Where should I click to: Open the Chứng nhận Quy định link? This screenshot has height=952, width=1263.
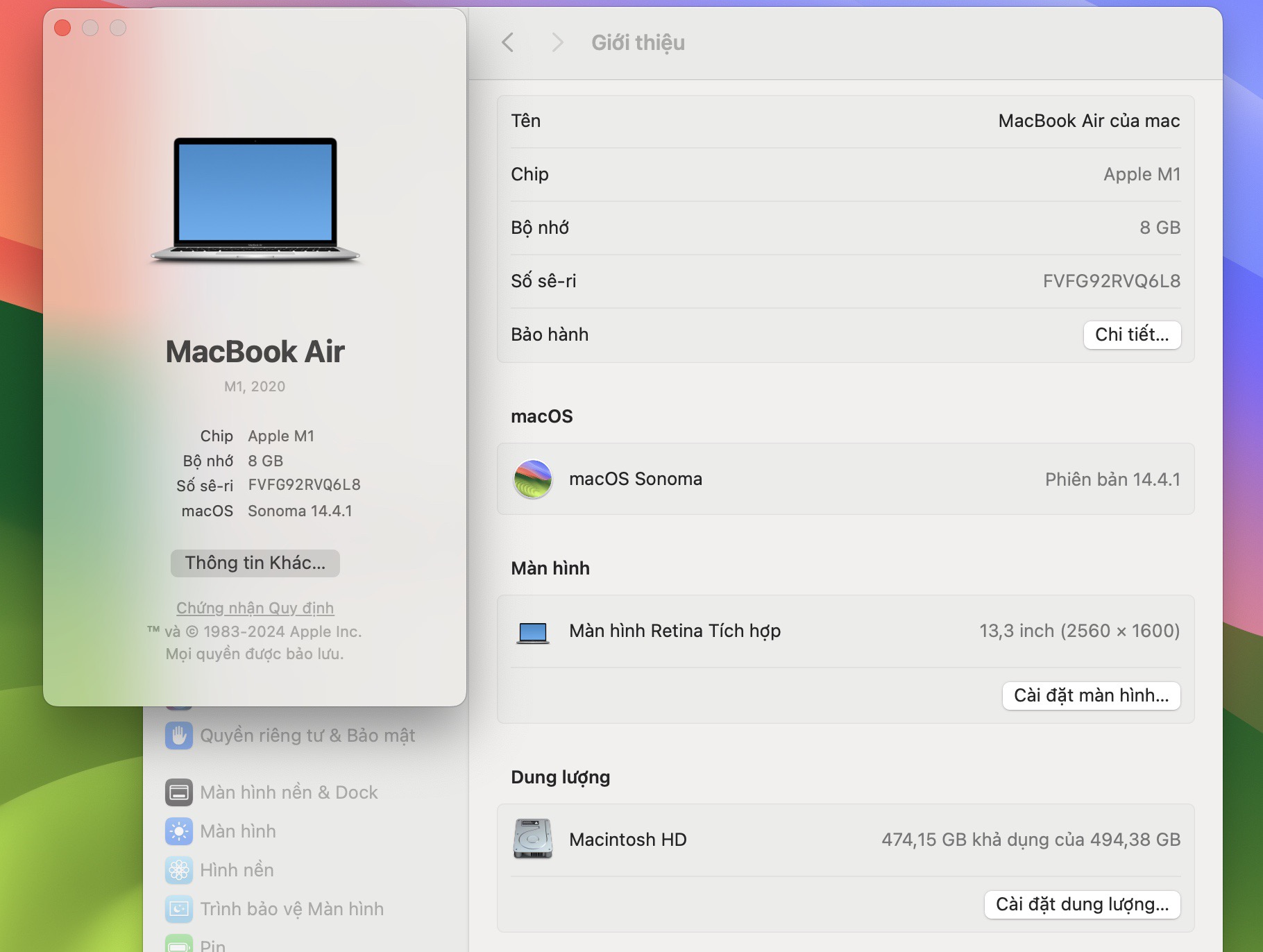pos(255,608)
